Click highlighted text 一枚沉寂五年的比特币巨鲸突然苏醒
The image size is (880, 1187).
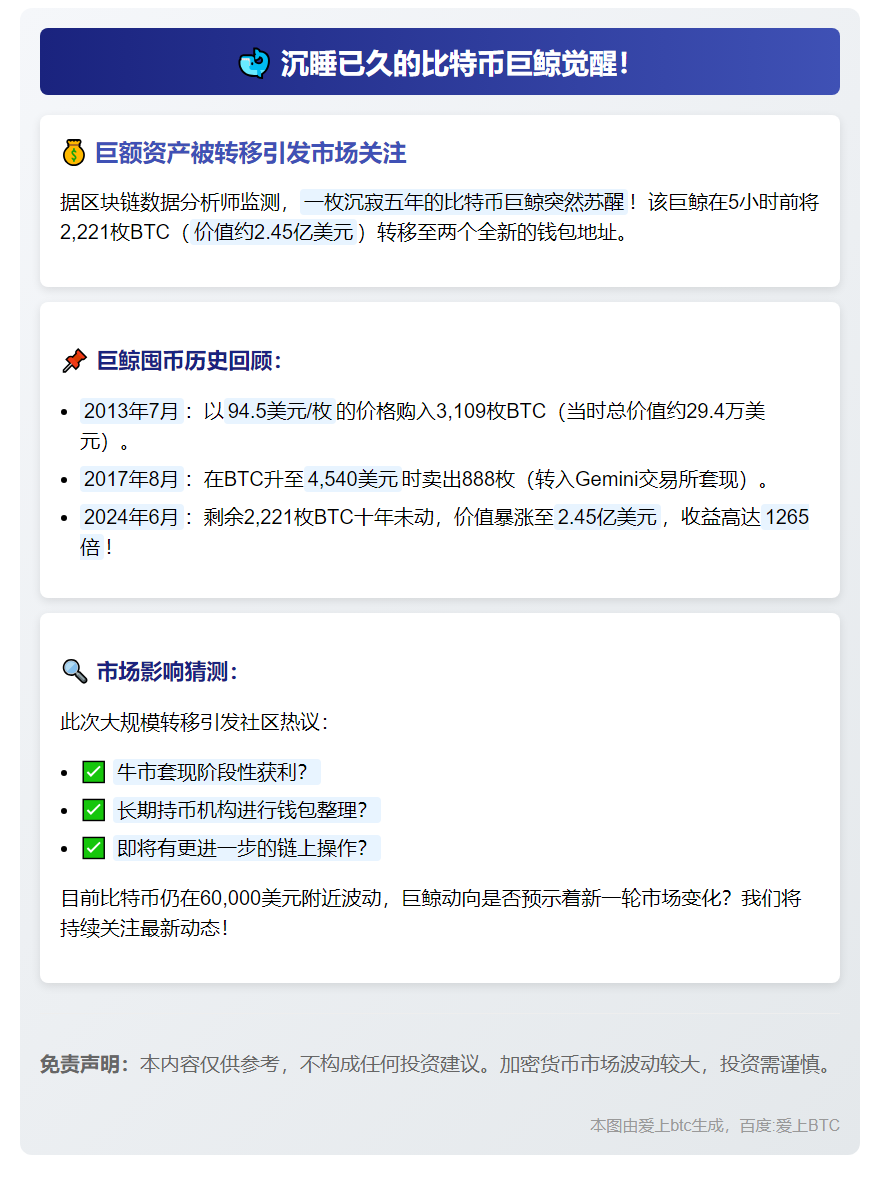(x=464, y=202)
